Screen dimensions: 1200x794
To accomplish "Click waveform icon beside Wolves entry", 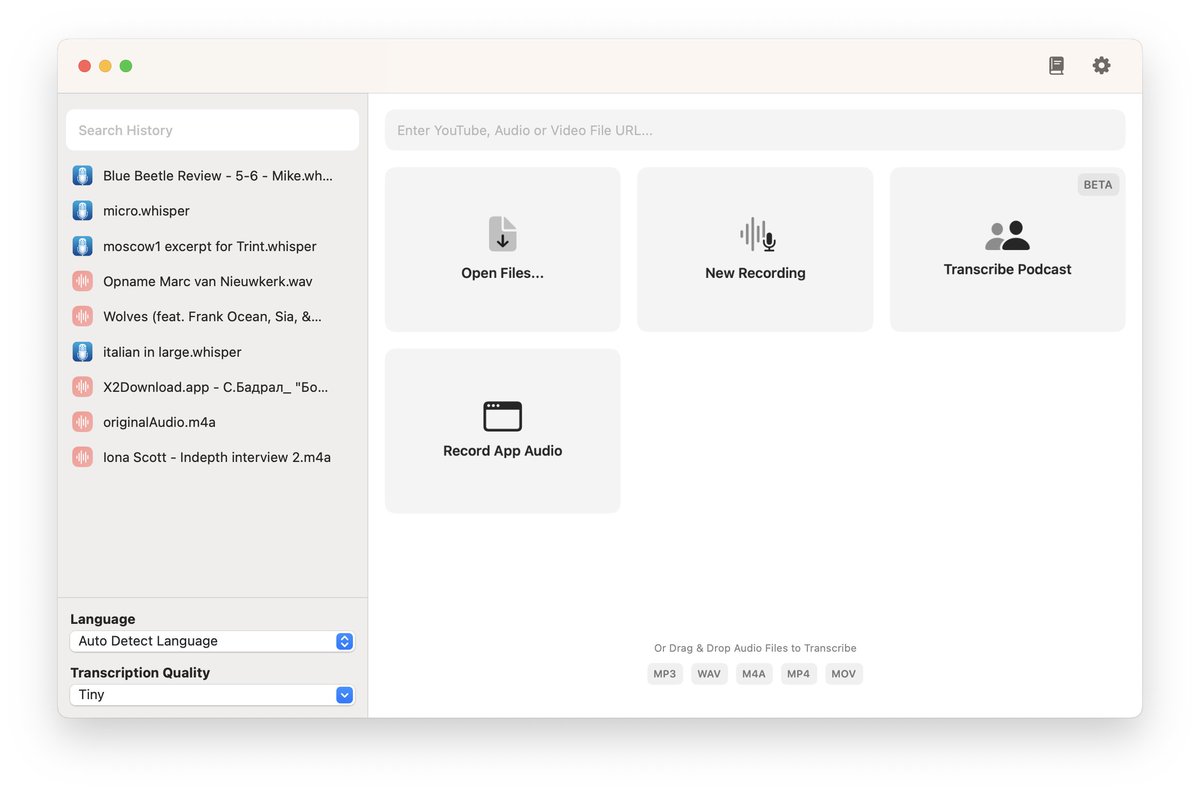I will coord(83,317).
